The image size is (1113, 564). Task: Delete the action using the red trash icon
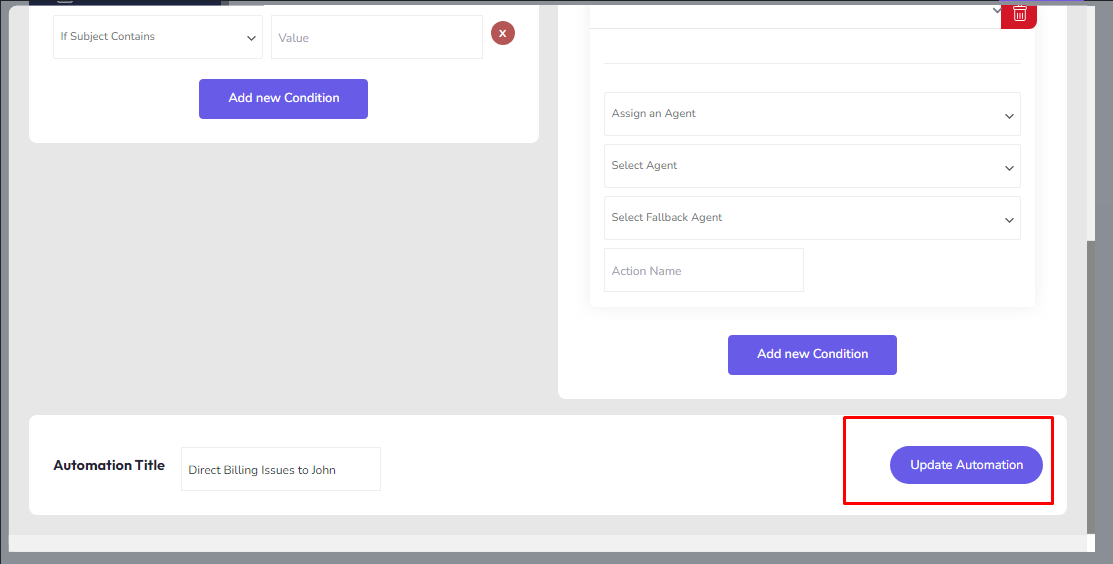coord(1019,14)
